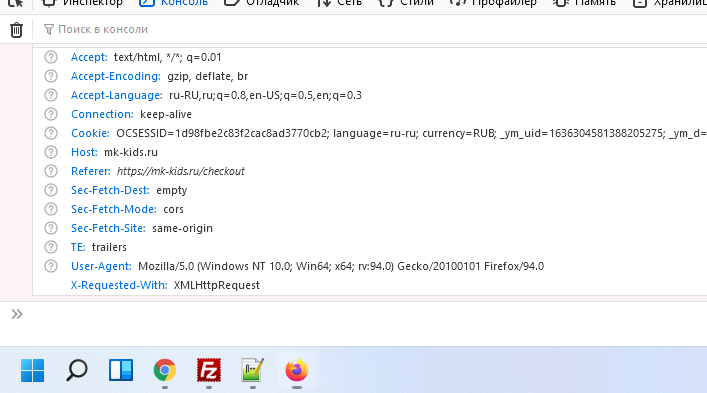
Task: Open help for the Sec-Fetch-Mode header
Action: [x=51, y=209]
